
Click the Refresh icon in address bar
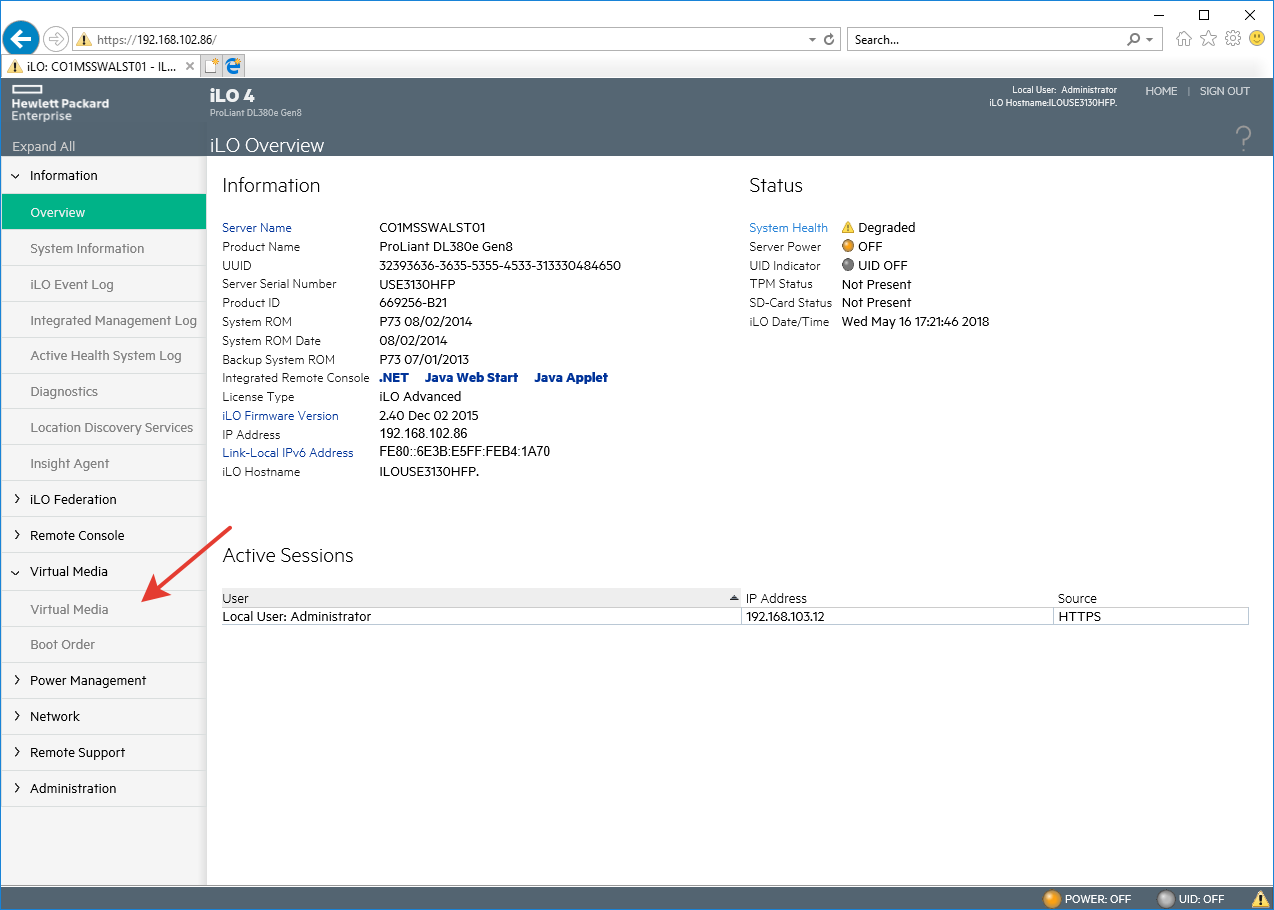pos(829,40)
